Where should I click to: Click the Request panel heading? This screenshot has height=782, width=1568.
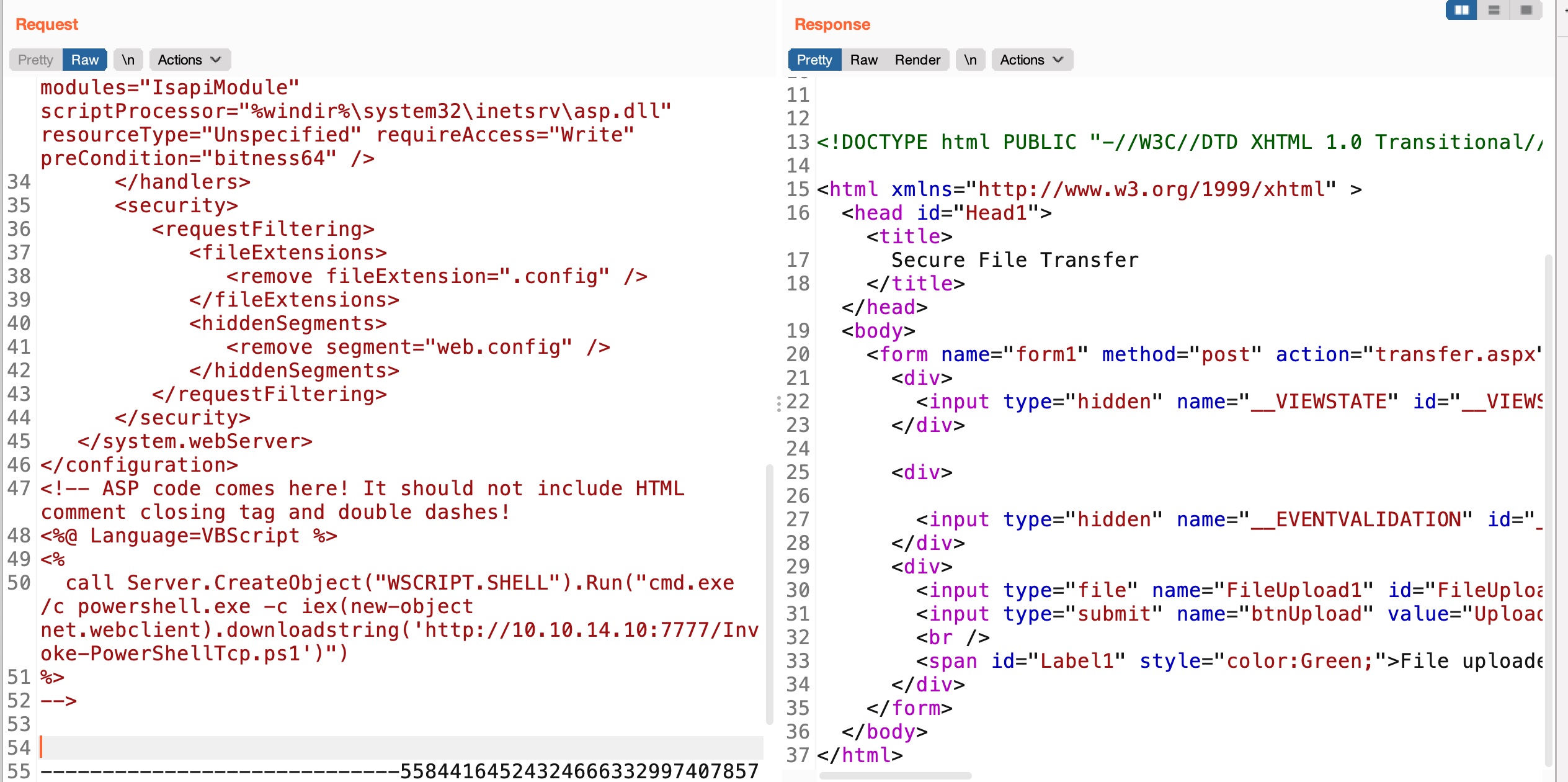coord(47,24)
